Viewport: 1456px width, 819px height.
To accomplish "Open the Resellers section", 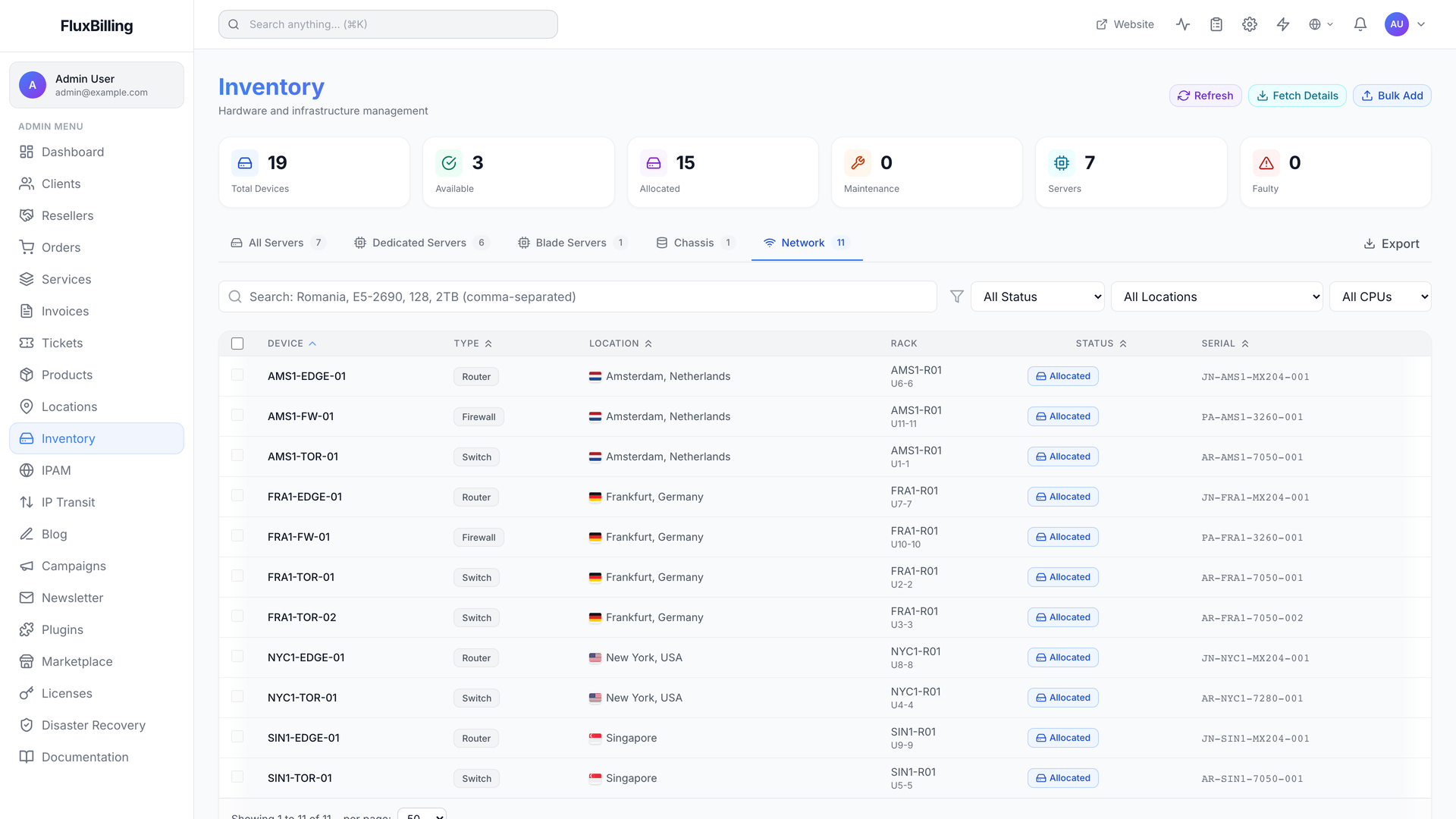I will click(96, 215).
